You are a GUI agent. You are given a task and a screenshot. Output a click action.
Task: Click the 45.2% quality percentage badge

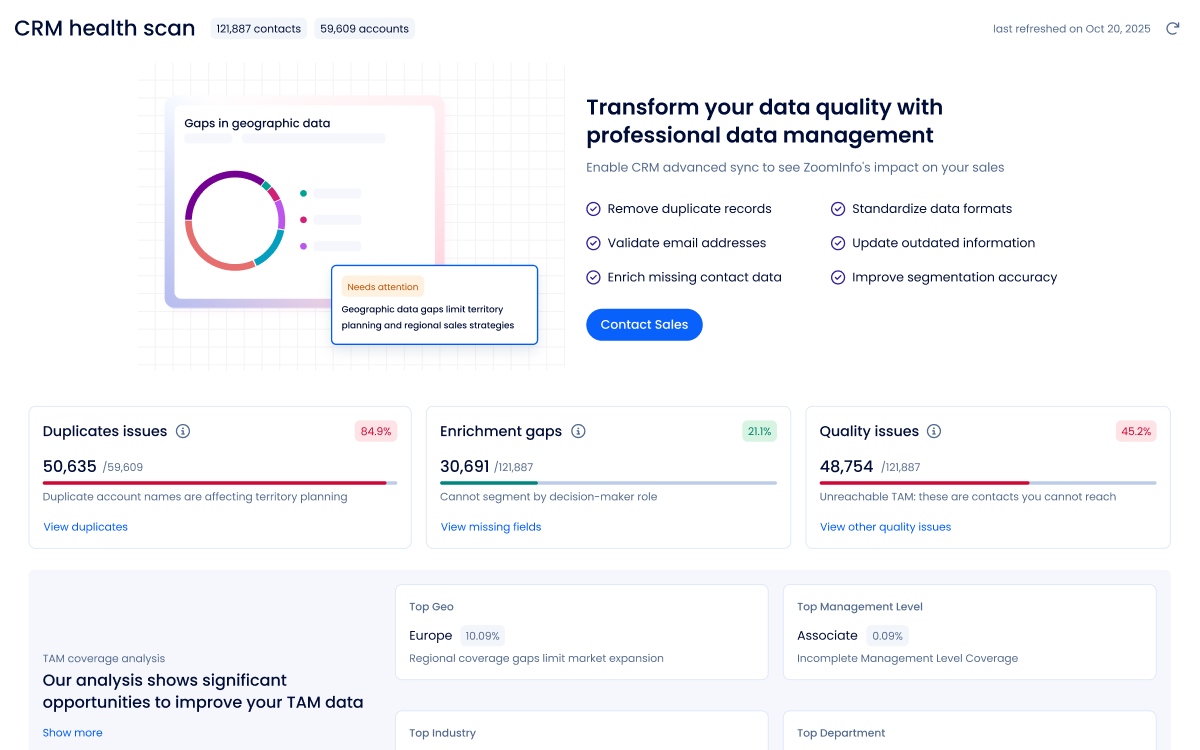click(1136, 431)
